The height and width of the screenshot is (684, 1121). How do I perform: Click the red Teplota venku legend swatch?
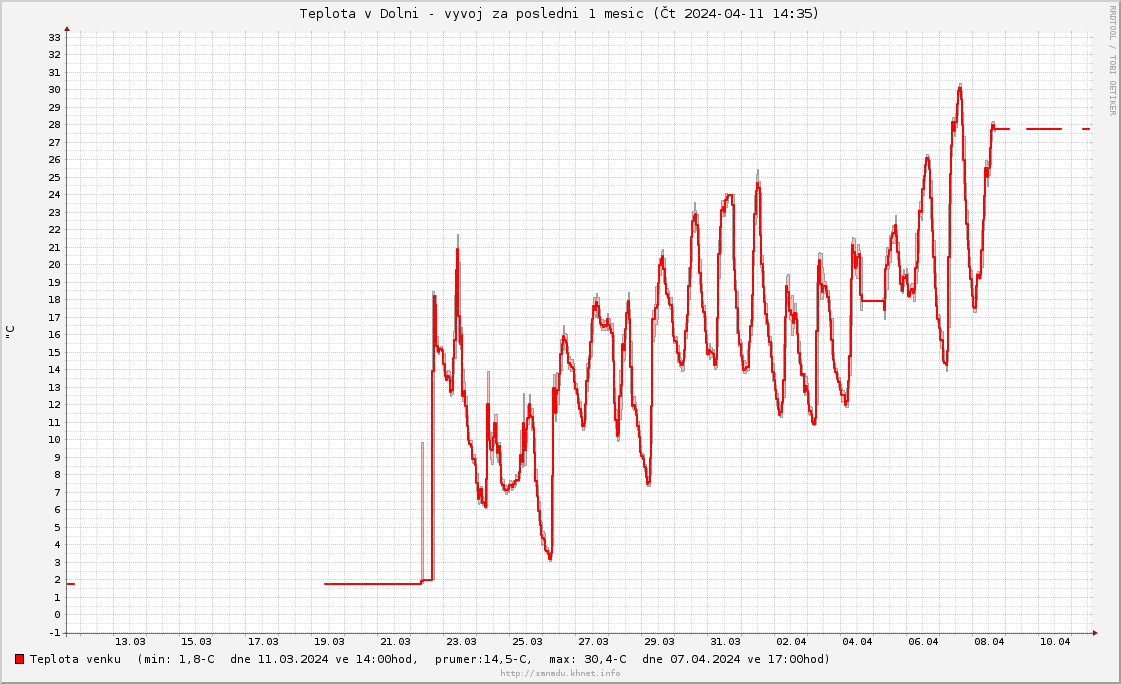19,659
